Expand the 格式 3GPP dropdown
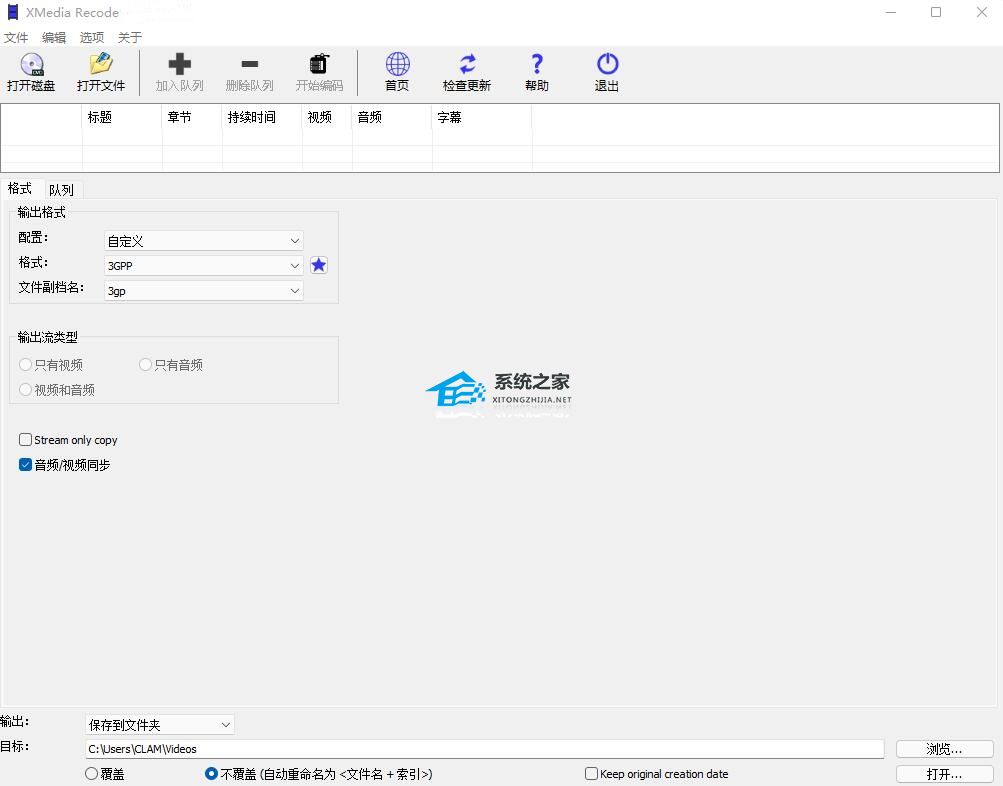1003x786 pixels. (x=203, y=265)
